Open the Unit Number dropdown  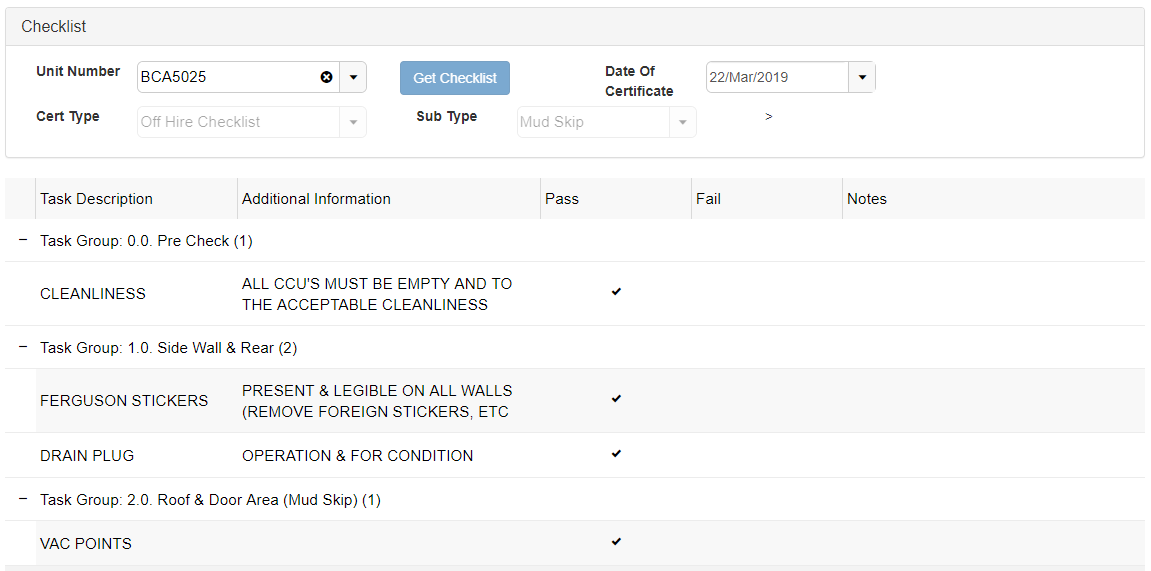353,77
